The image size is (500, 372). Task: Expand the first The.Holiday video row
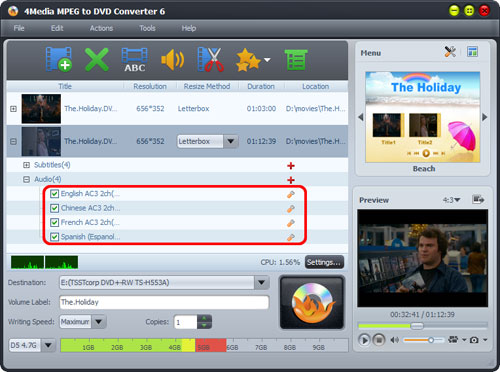click(13, 109)
